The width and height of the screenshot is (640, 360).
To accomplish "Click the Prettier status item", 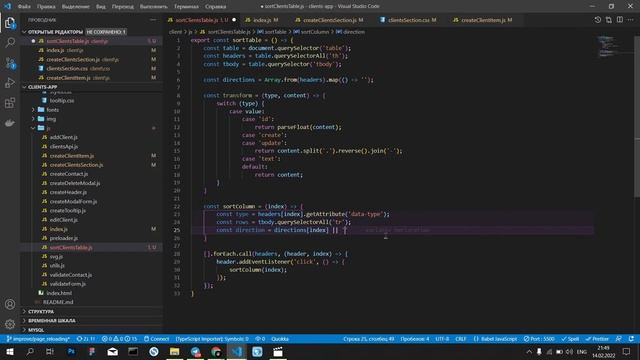I will [x=597, y=339].
